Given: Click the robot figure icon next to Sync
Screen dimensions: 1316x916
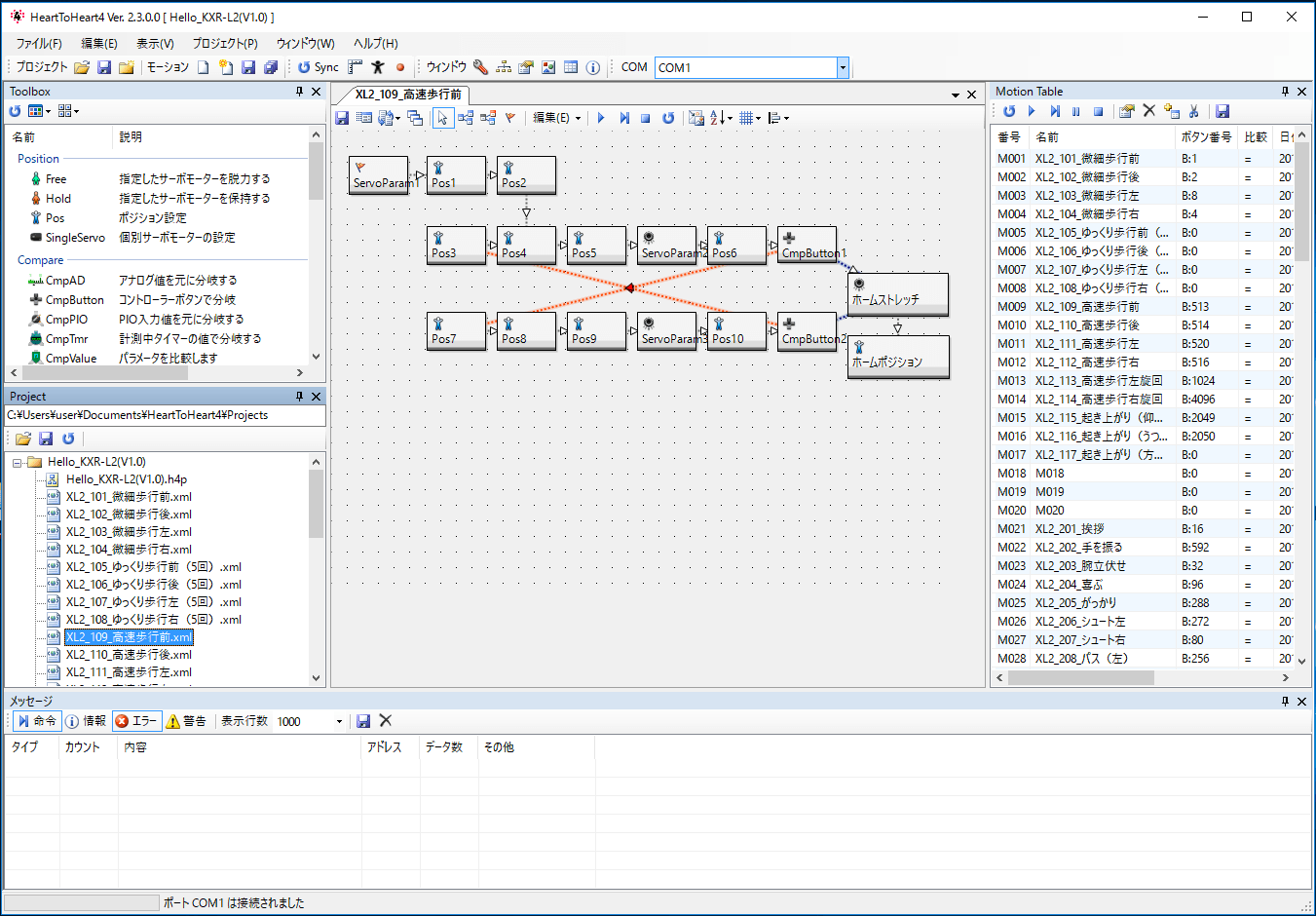Looking at the screenshot, I should 378,67.
